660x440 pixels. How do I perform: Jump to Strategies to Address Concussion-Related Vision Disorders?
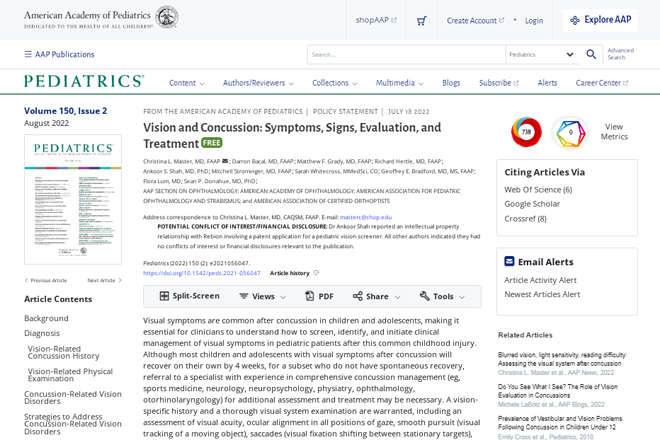(73, 424)
